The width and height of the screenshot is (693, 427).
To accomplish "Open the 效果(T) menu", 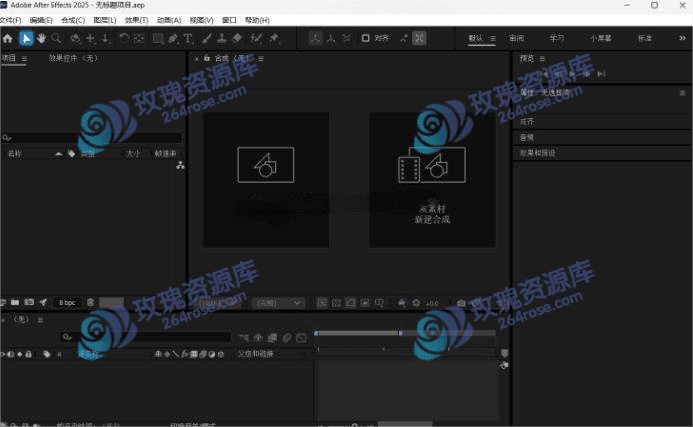I will click(x=137, y=20).
